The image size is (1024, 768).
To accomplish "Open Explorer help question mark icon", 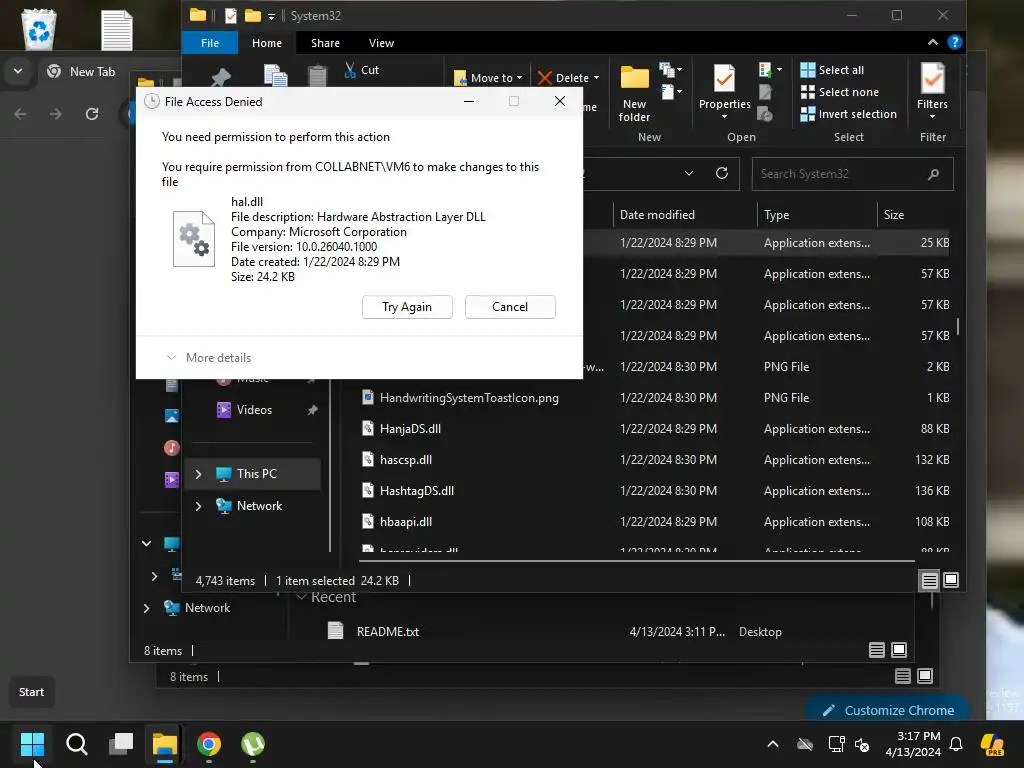I will [955, 42].
